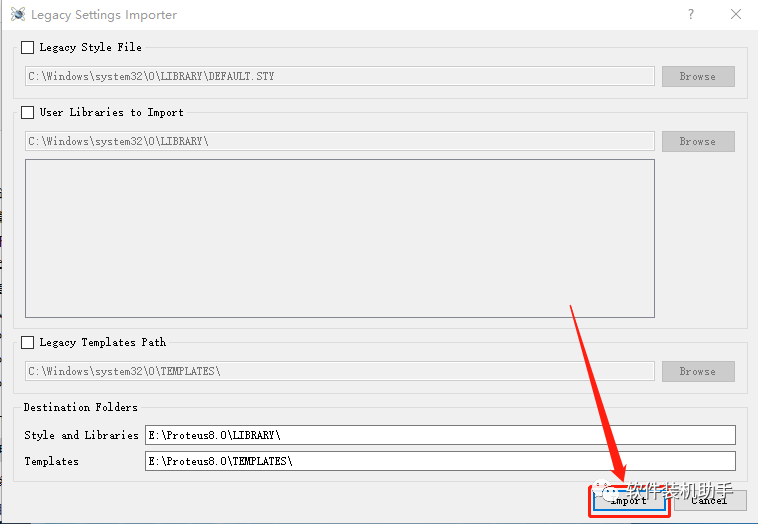Viewport: 758px width, 524px height.
Task: Click the Proteus icon in title bar
Action: coord(18,15)
